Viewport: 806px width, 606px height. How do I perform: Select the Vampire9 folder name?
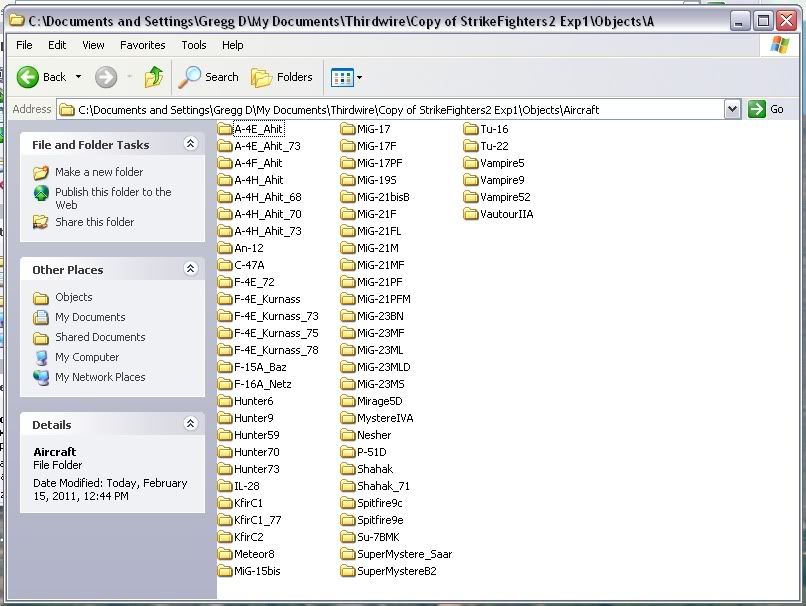click(x=502, y=180)
